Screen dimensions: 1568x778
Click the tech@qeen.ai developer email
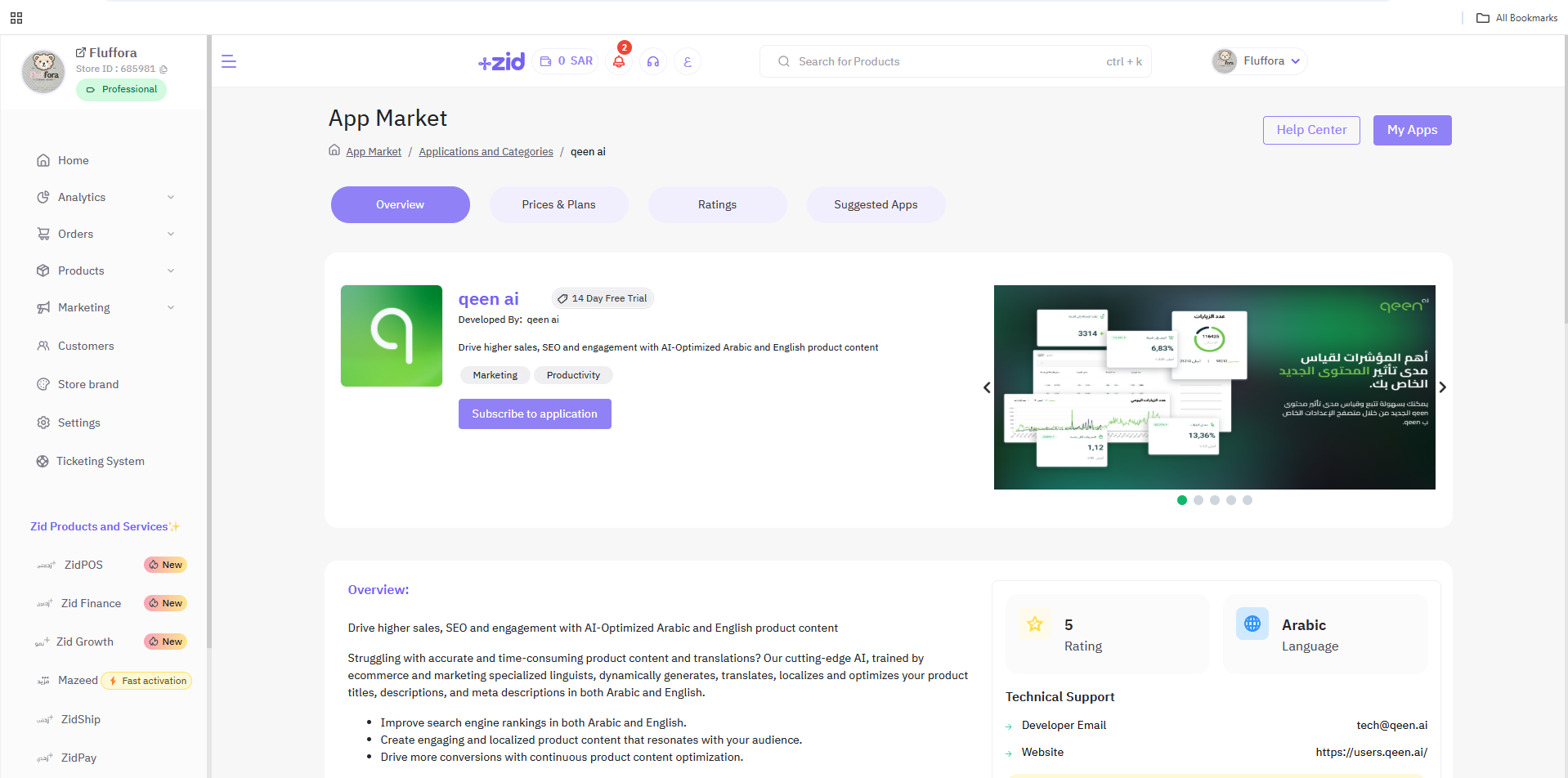click(1392, 725)
